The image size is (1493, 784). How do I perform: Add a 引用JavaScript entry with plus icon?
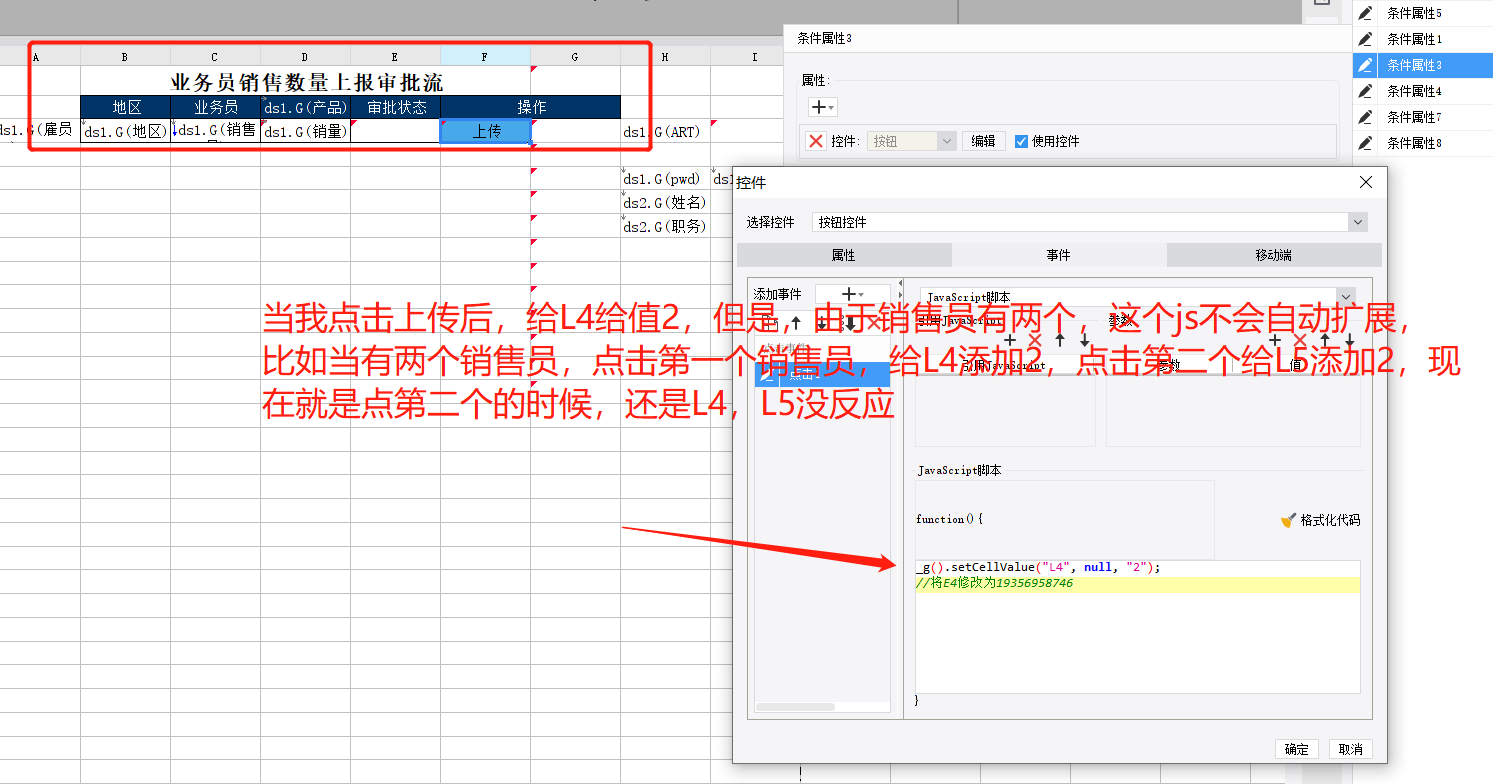click(1010, 340)
